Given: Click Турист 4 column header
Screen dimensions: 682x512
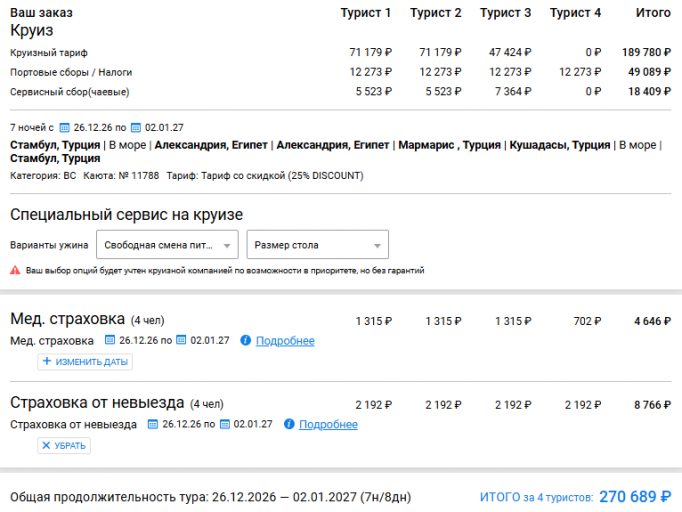Looking at the screenshot, I should [575, 13].
